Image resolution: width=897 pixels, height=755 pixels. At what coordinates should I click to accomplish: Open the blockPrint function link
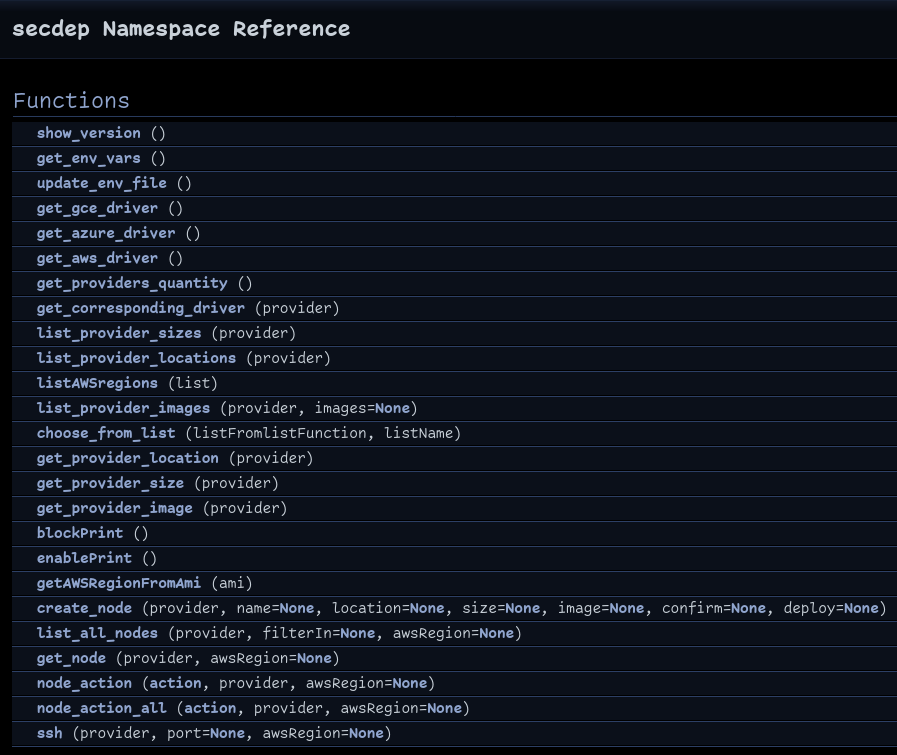(80, 533)
